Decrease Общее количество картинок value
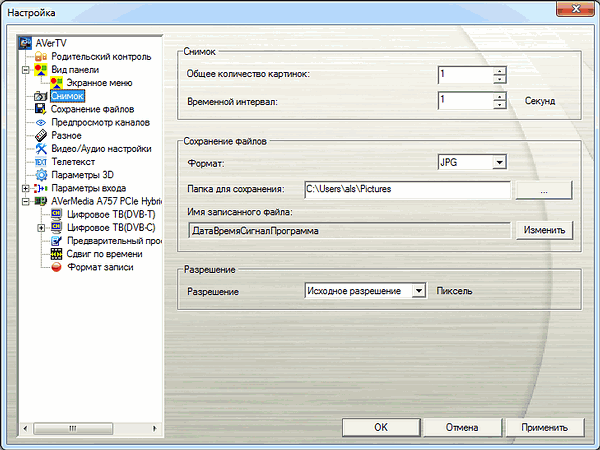 point(499,79)
